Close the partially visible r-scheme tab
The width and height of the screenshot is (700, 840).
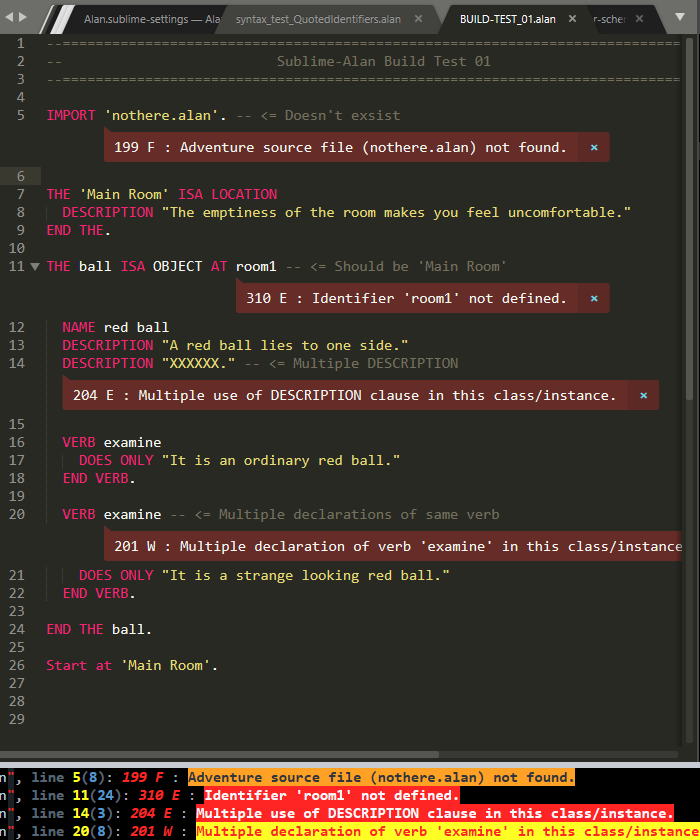click(x=639, y=19)
